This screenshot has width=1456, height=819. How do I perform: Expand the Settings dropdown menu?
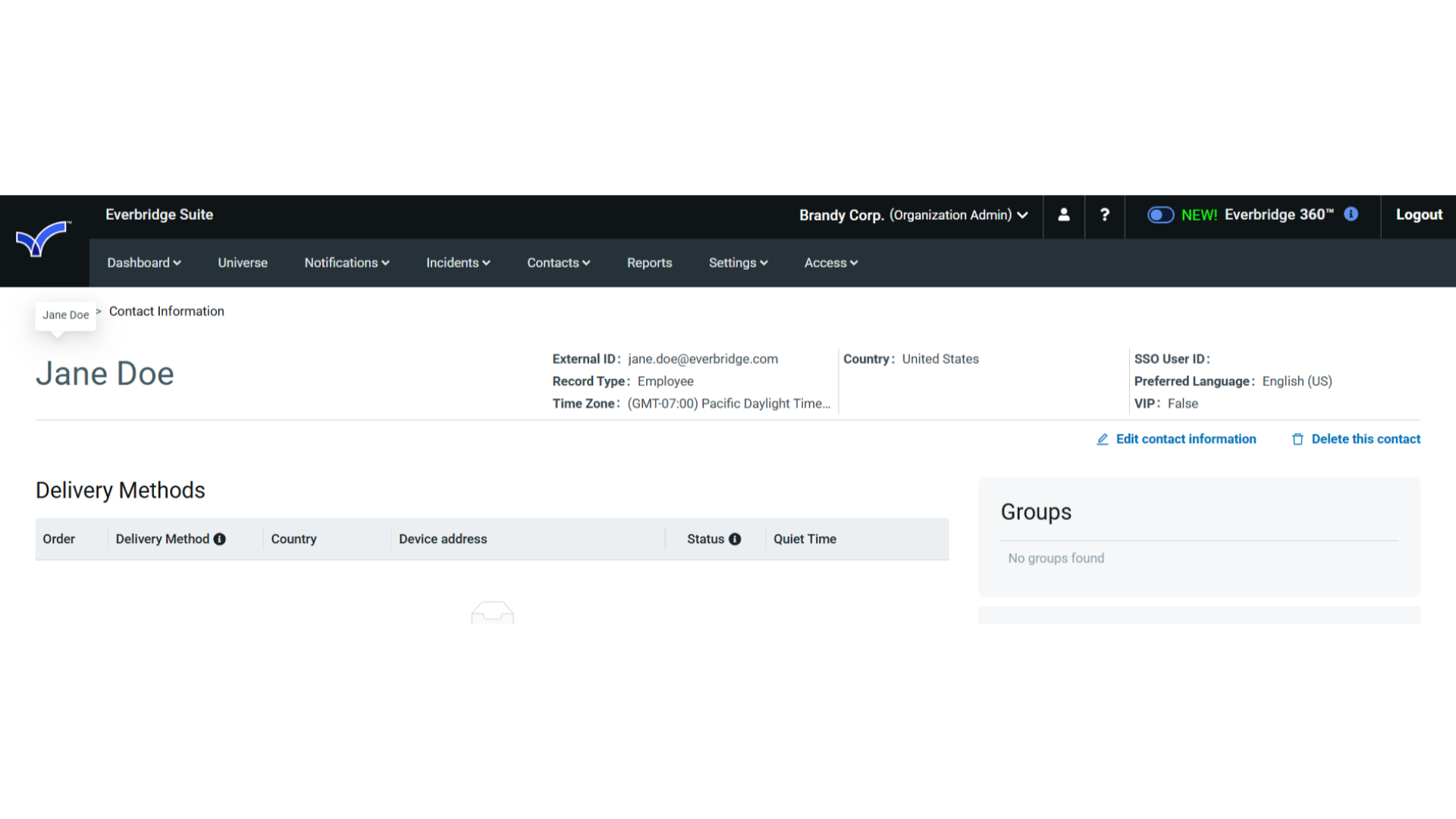[739, 263]
